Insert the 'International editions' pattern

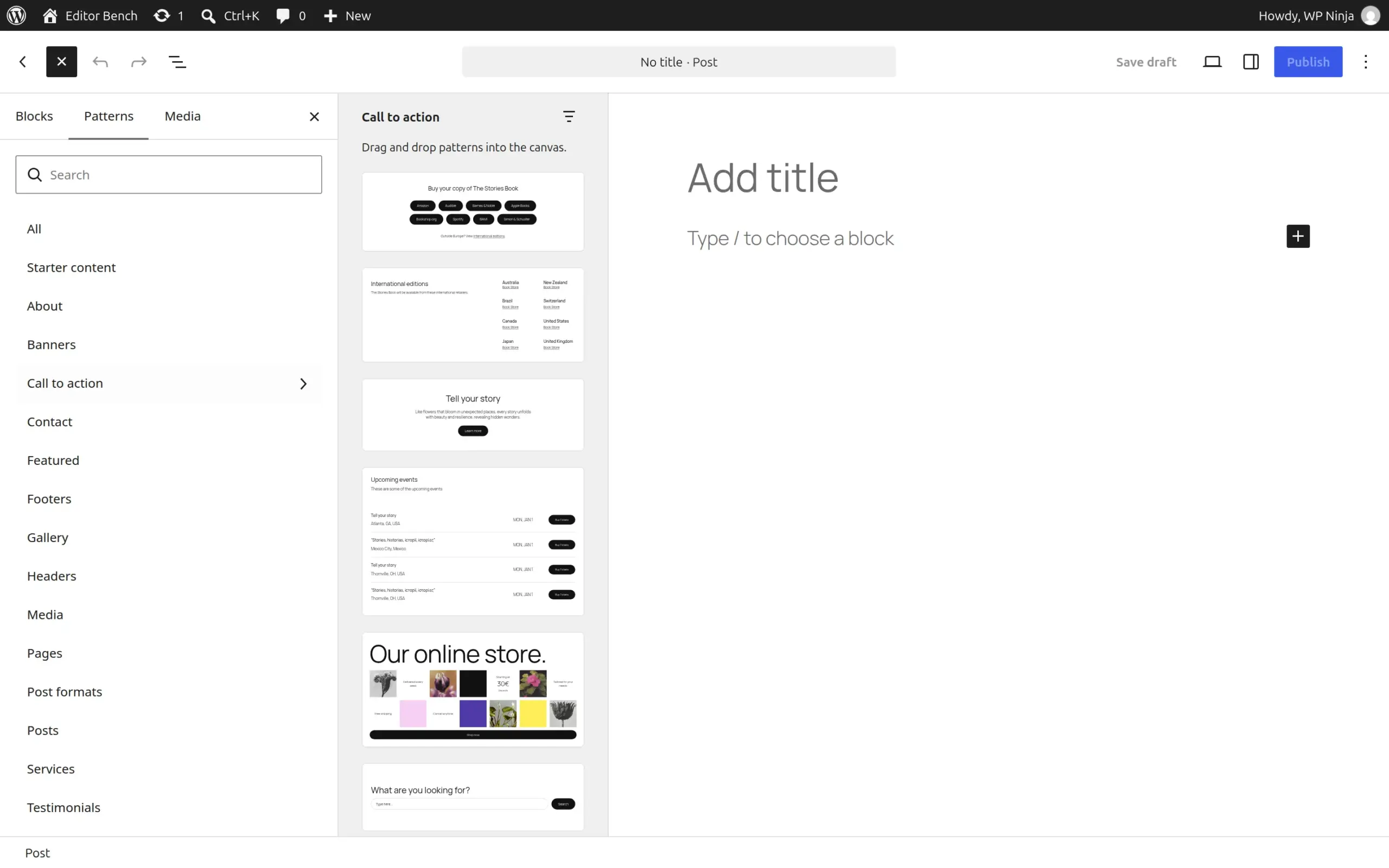tap(473, 315)
